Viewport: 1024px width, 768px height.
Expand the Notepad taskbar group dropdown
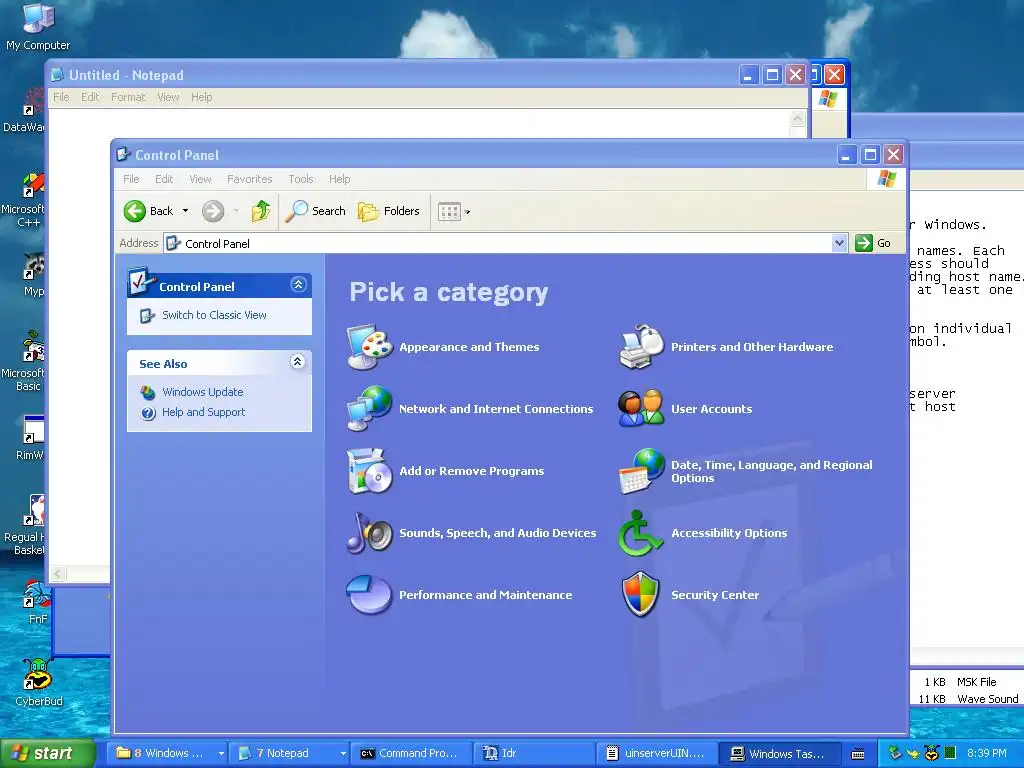(x=343, y=754)
